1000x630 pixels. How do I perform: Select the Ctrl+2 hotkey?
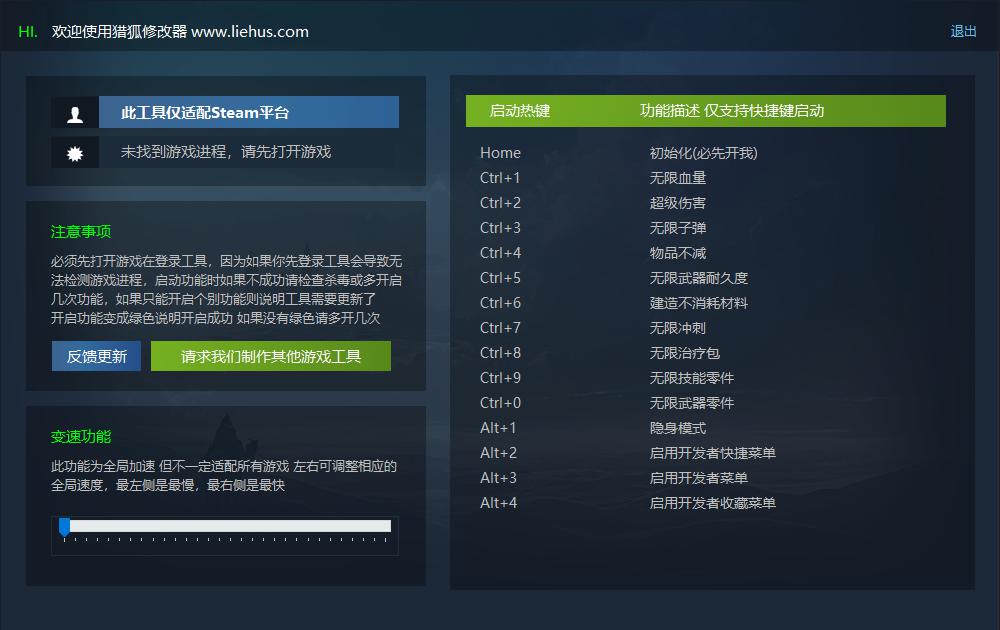coord(500,203)
